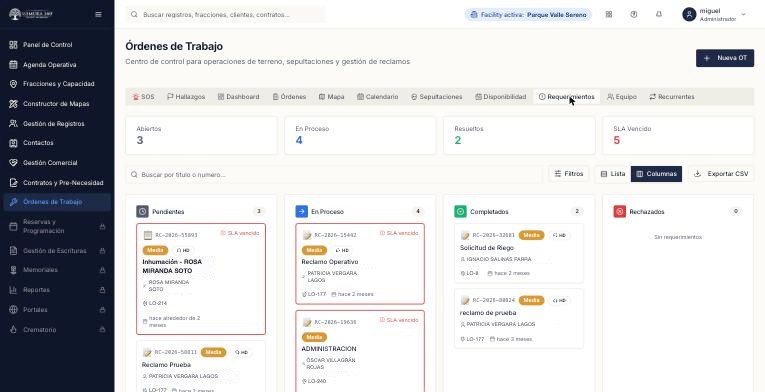Click the Portales lock icon
This screenshot has height=392, width=765.
[x=102, y=310]
